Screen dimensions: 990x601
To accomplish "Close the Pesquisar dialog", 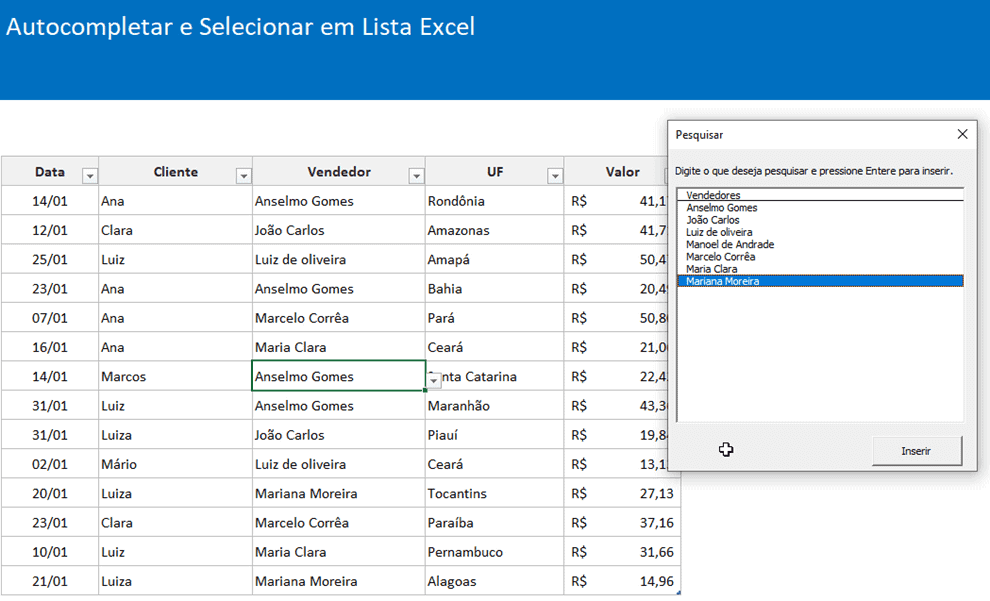I will coord(962,134).
